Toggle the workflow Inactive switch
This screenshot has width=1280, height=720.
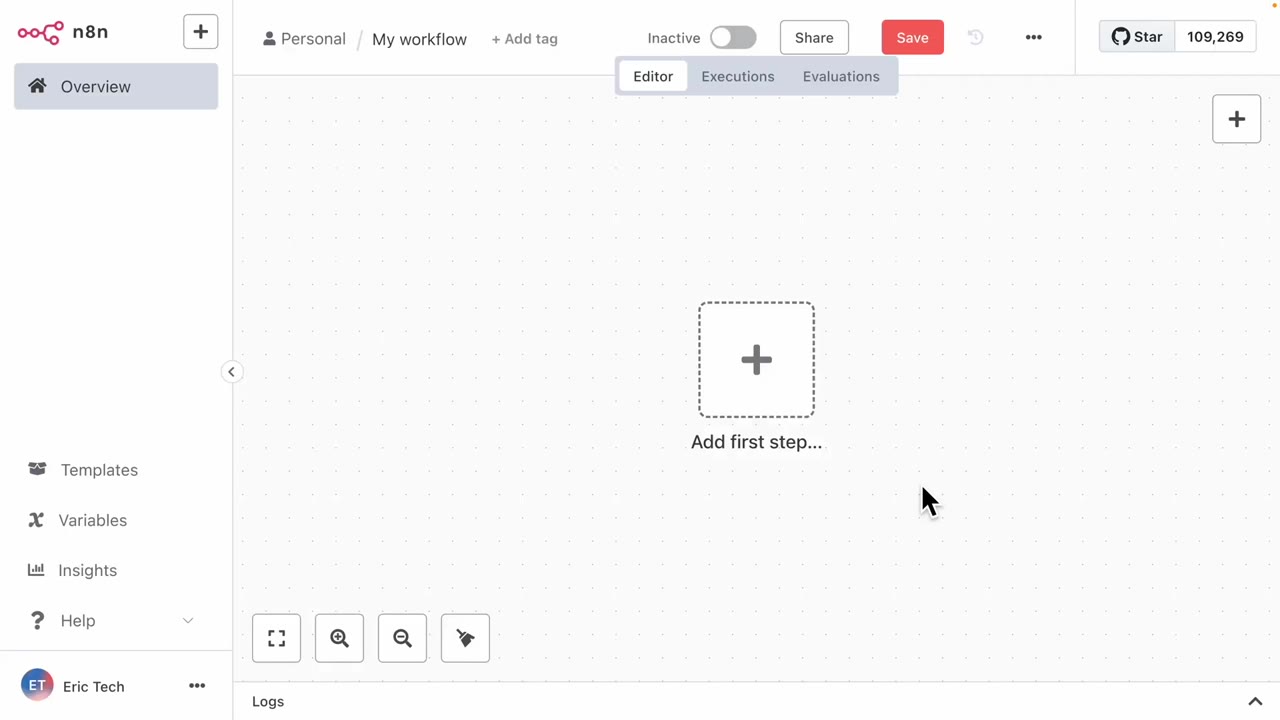click(733, 38)
